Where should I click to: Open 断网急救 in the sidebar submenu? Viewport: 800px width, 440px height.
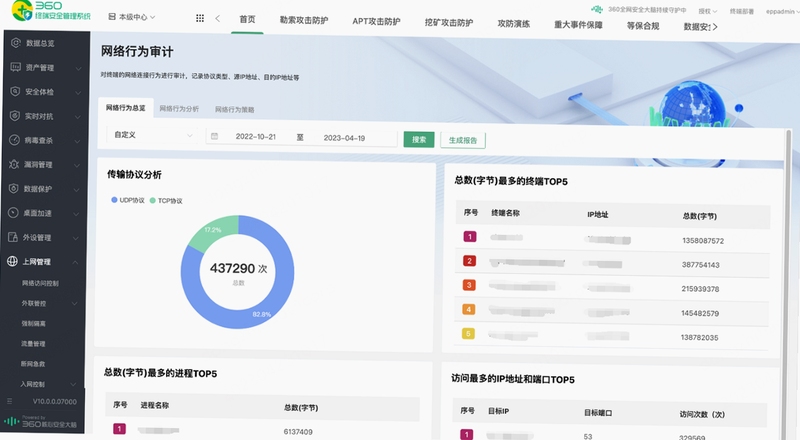pos(33,364)
